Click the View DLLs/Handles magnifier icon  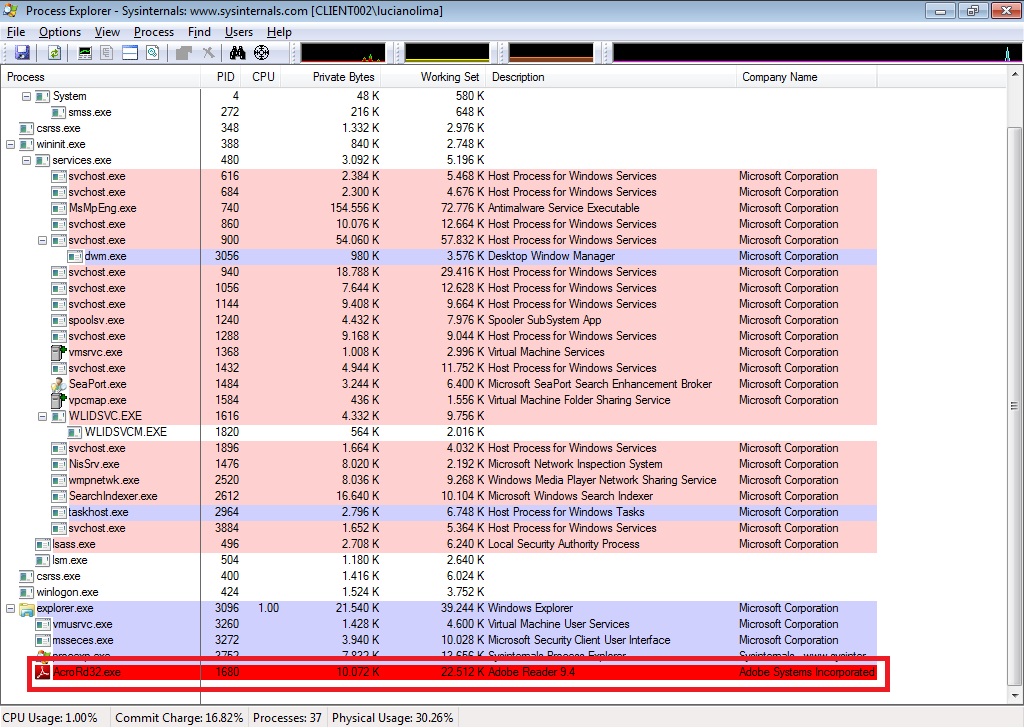click(153, 53)
